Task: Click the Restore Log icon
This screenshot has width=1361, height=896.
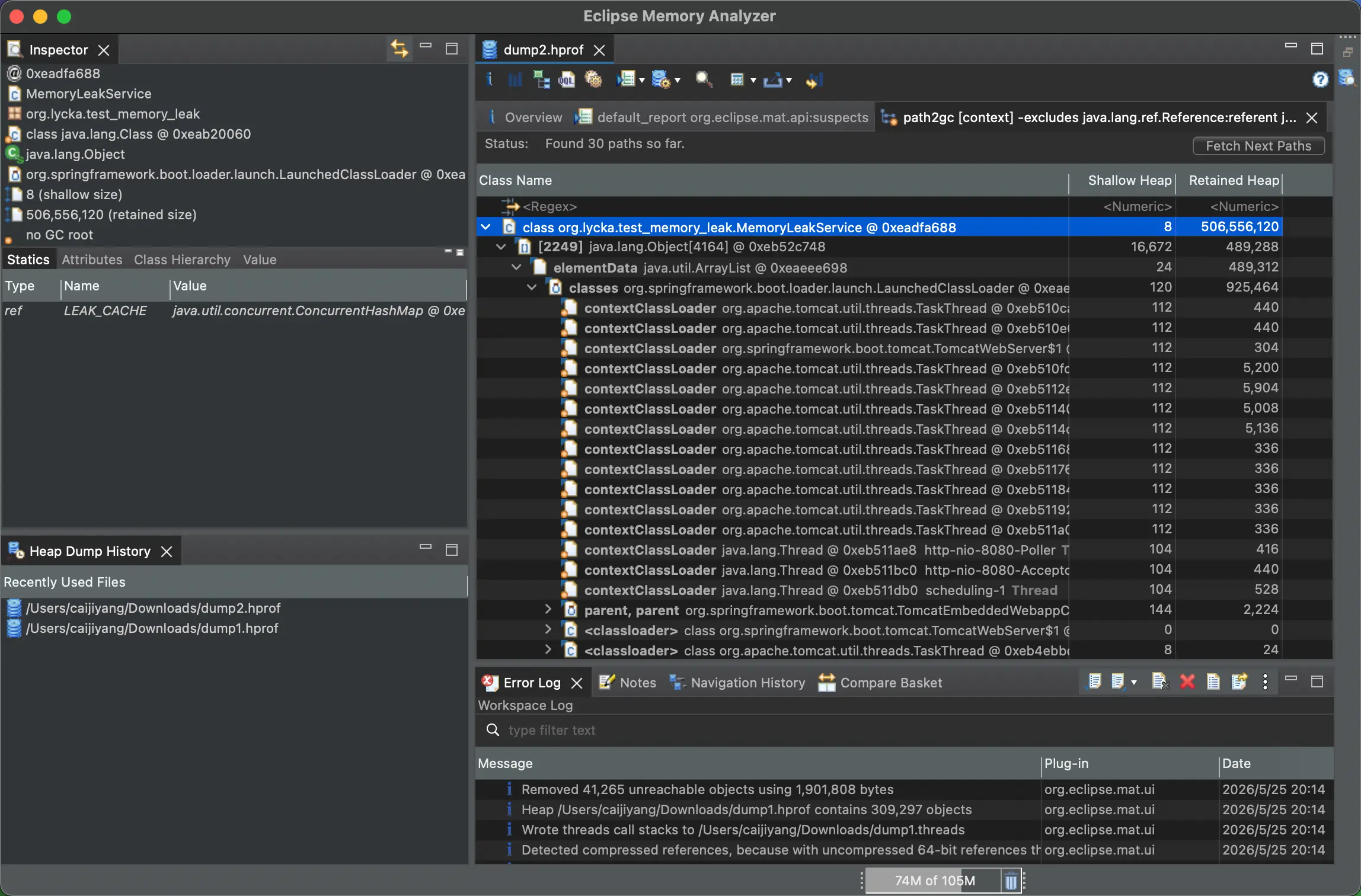Action: (x=1239, y=682)
